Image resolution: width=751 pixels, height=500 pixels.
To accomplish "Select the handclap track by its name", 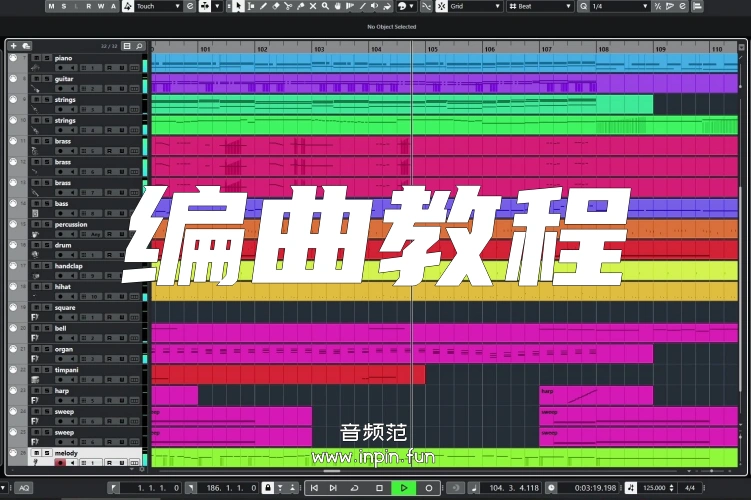I will coord(68,266).
